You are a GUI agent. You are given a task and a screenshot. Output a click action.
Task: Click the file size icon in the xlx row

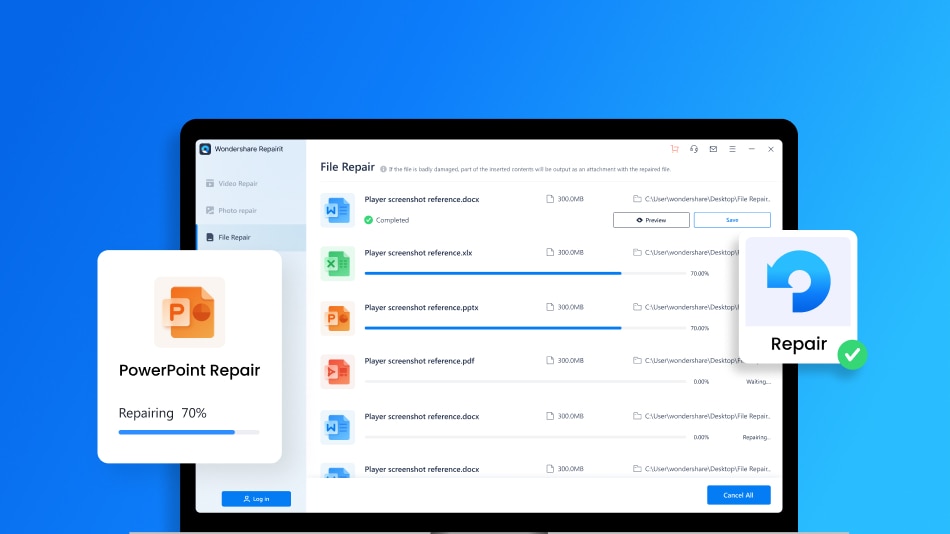550,252
